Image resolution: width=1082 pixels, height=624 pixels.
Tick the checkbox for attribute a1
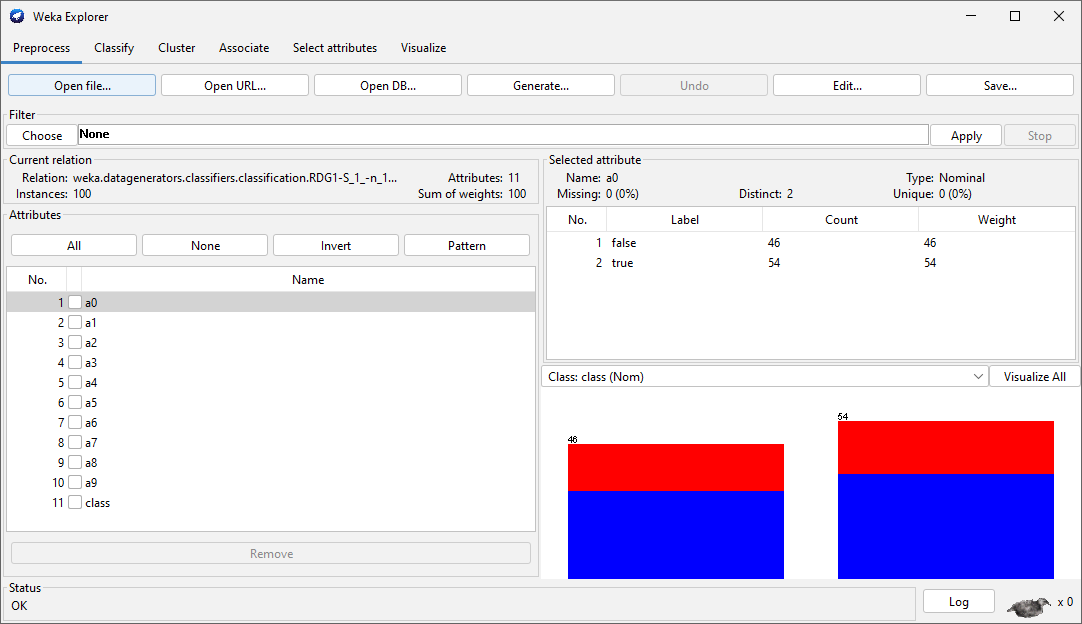click(x=75, y=323)
